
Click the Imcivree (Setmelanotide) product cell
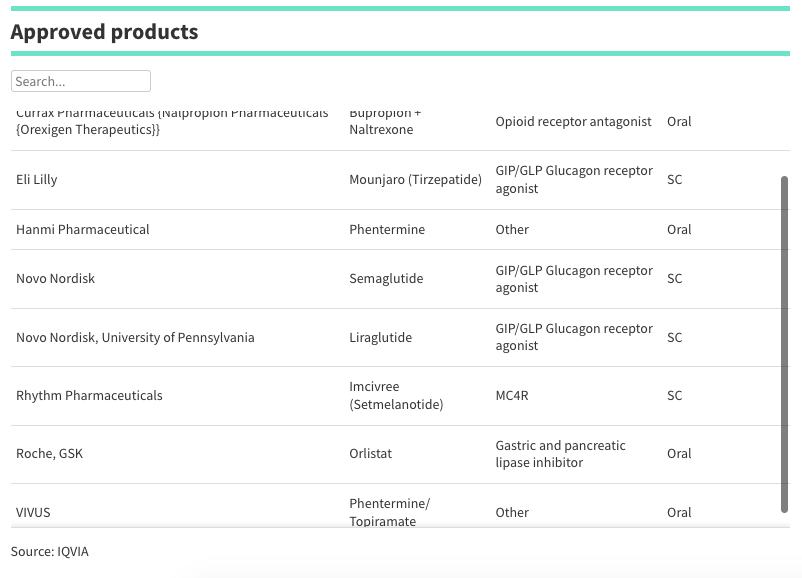pyautogui.click(x=396, y=396)
